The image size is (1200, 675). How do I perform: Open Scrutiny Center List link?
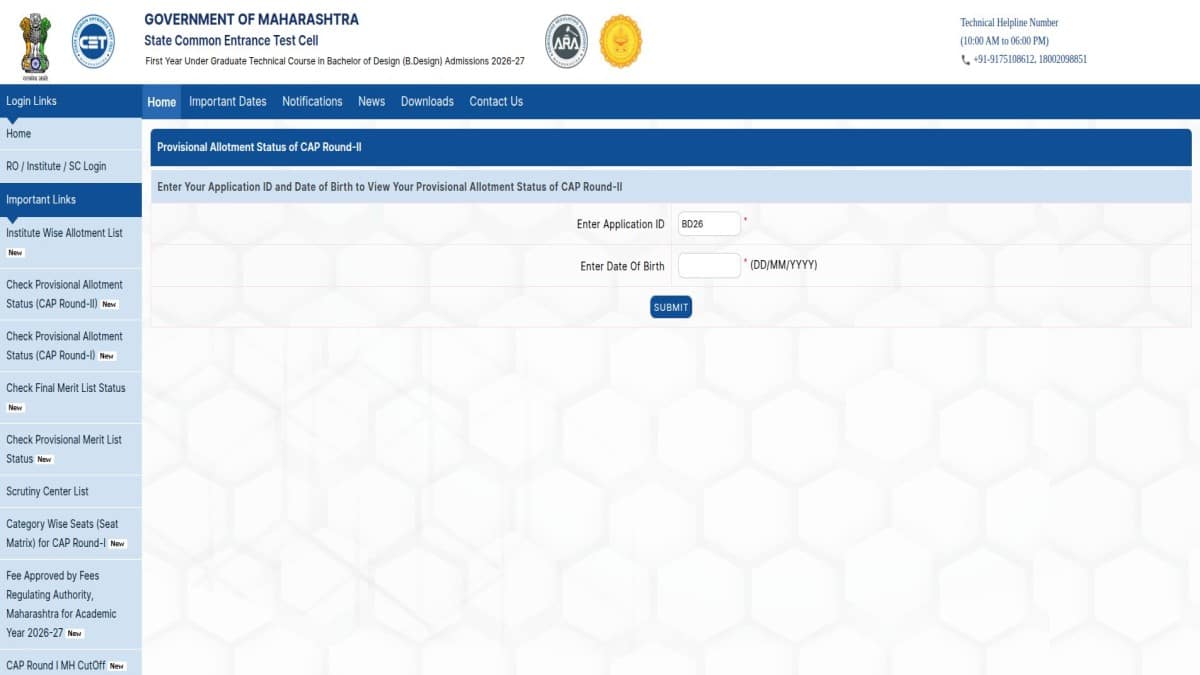[x=70, y=491]
